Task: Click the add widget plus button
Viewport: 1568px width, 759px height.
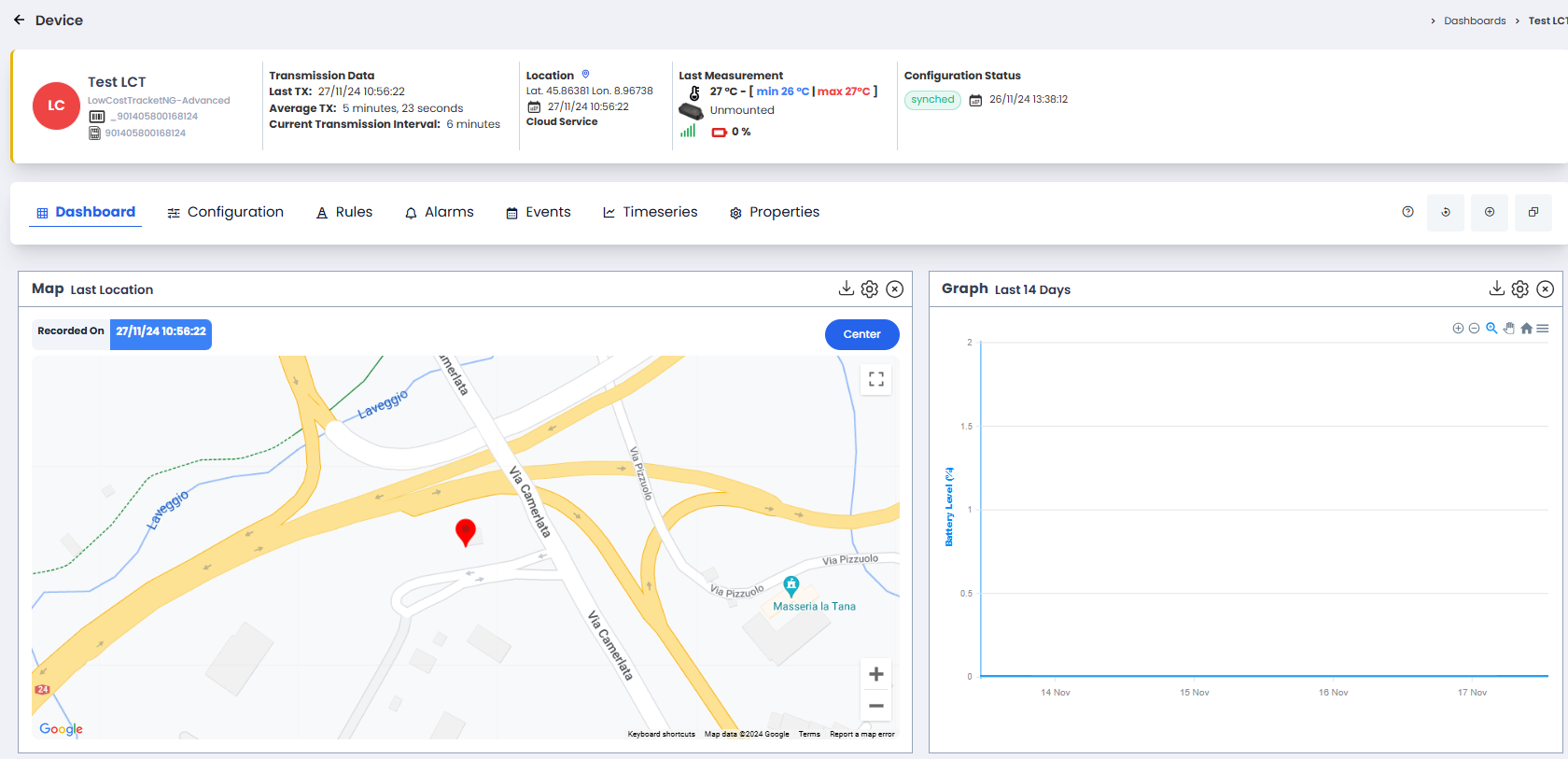Action: pos(1489,212)
